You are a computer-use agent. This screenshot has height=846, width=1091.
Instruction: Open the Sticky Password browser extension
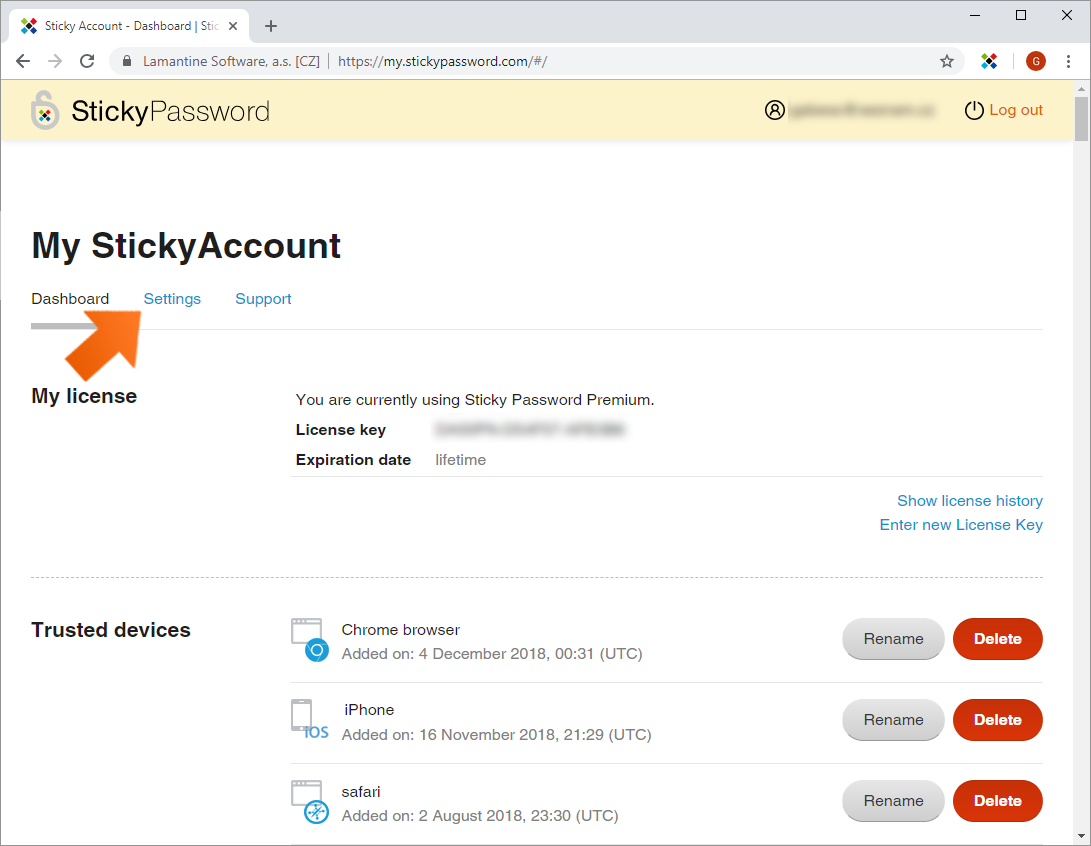coord(989,61)
